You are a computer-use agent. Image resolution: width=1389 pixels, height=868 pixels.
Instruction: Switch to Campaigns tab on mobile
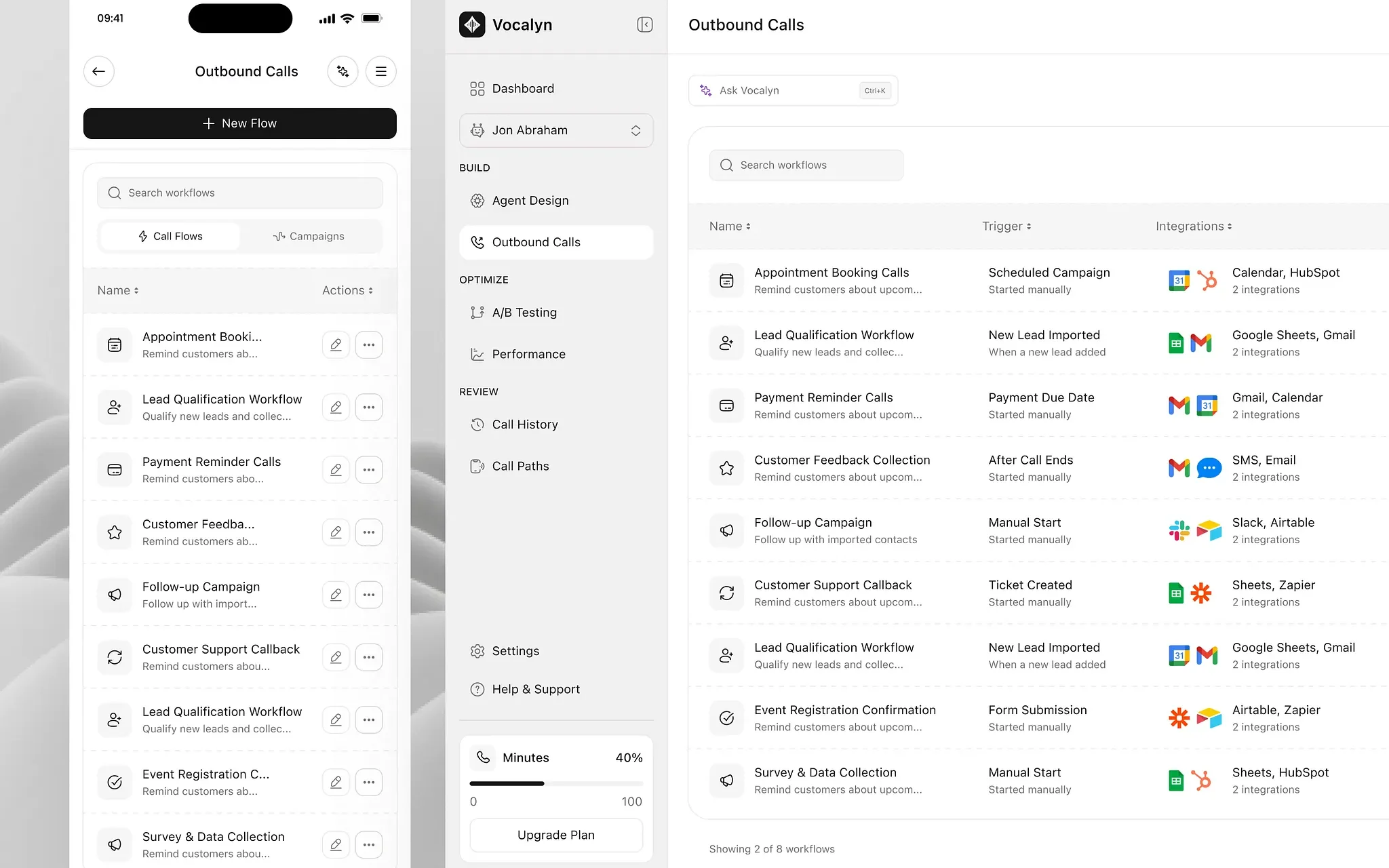point(309,236)
